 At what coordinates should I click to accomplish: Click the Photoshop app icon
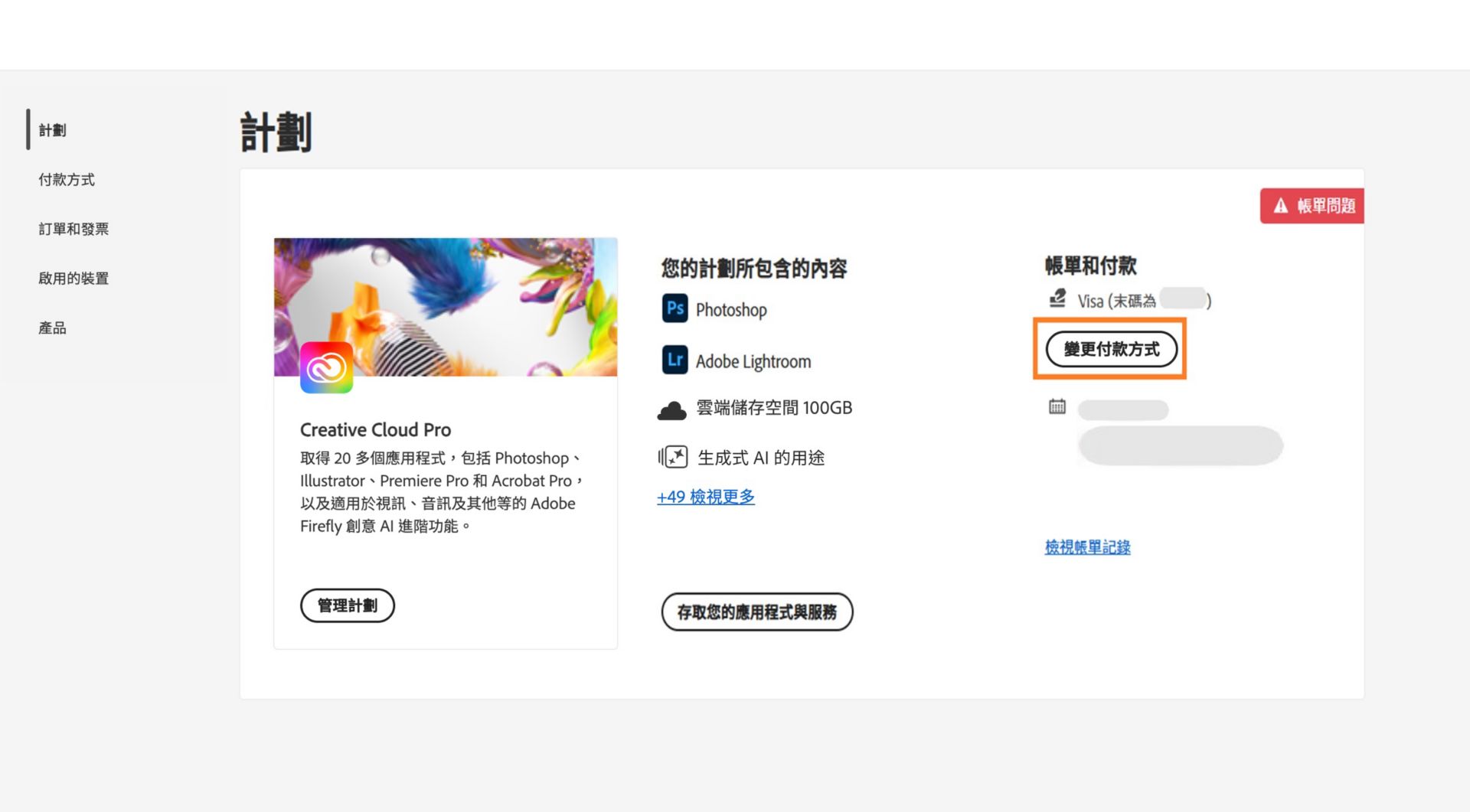coord(675,309)
